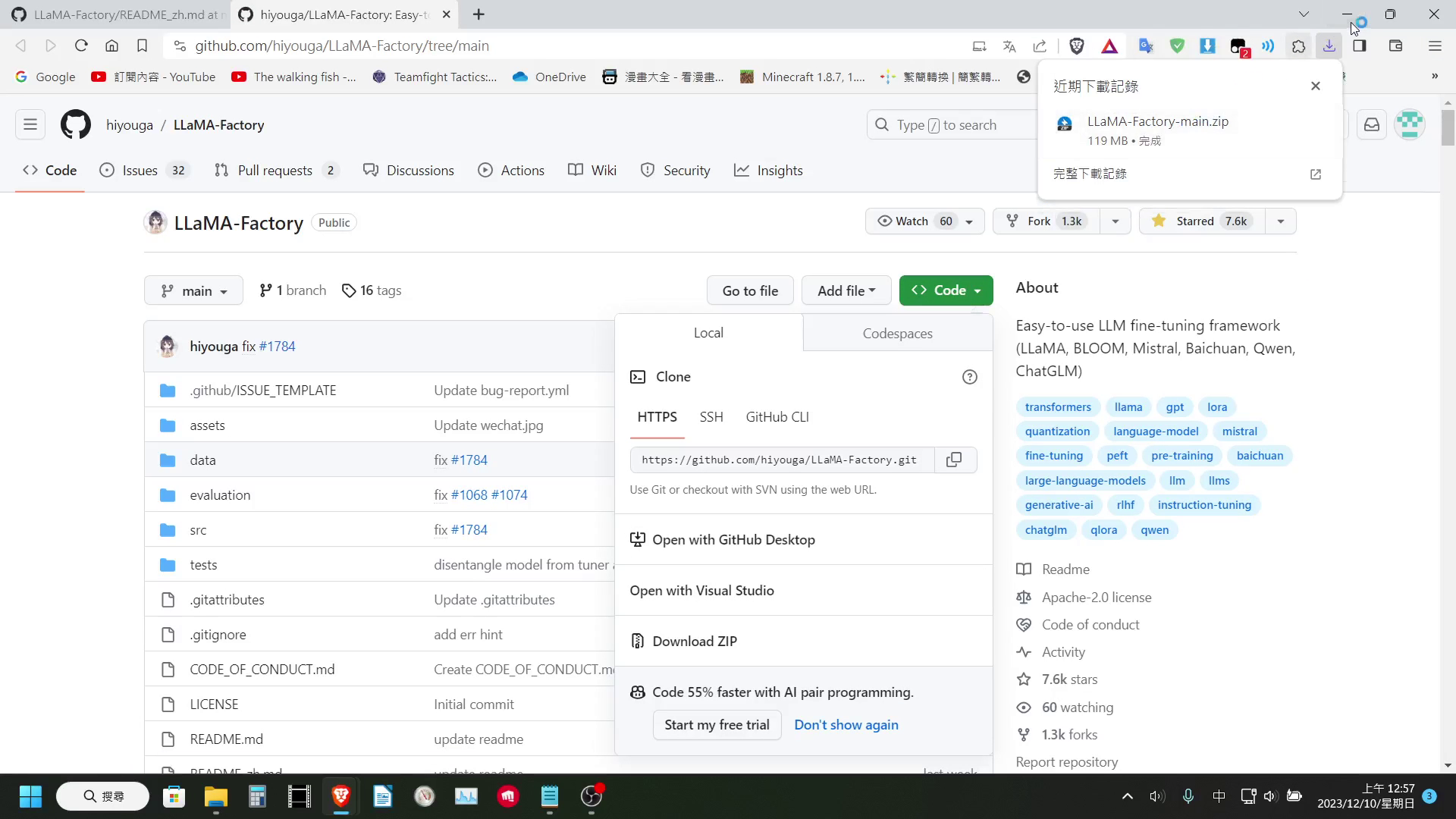Image resolution: width=1456 pixels, height=819 pixels.
Task: Click Start my free trial button
Action: (717, 725)
